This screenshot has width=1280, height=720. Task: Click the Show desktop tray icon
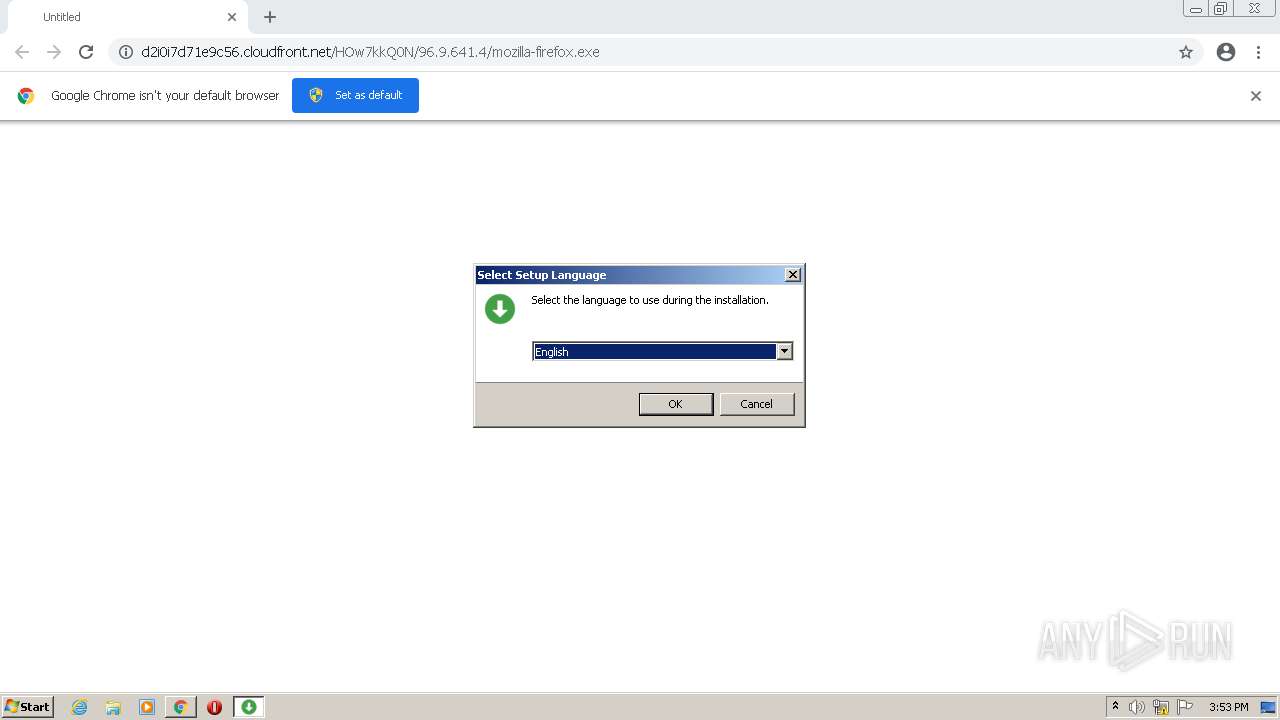coord(1268,707)
